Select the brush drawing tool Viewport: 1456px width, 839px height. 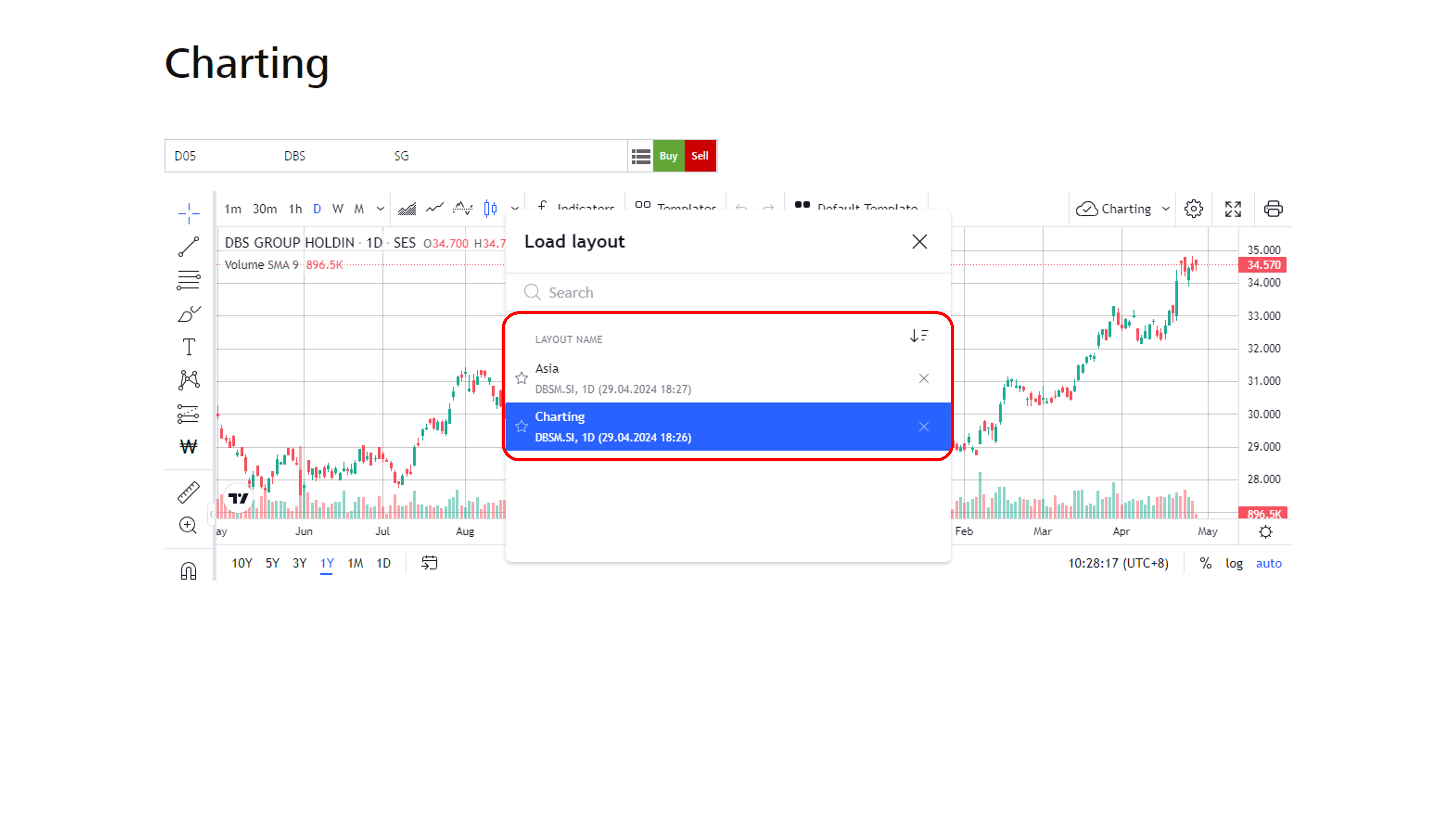point(188,314)
